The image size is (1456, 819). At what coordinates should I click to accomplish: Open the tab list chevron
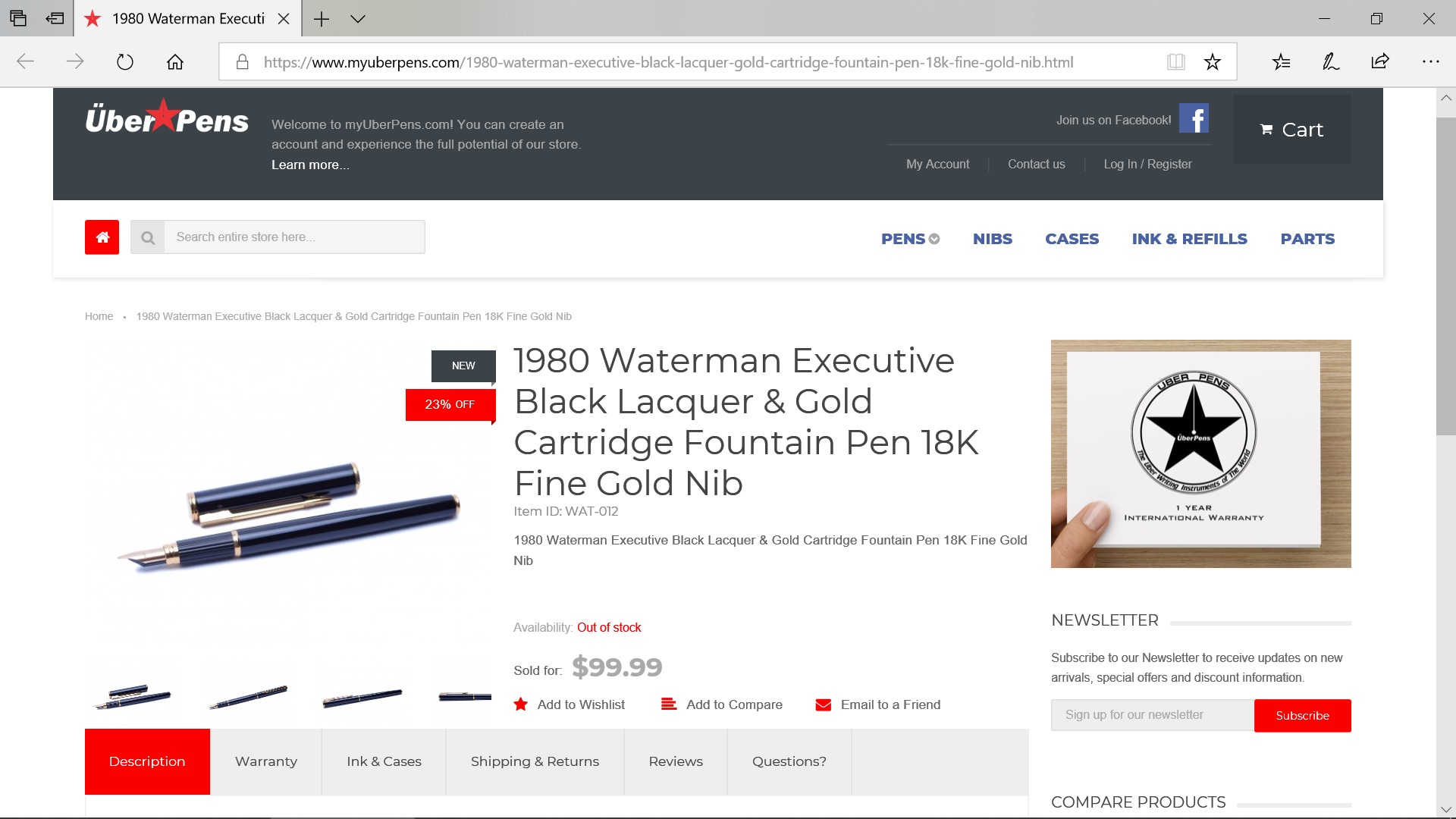click(x=358, y=19)
